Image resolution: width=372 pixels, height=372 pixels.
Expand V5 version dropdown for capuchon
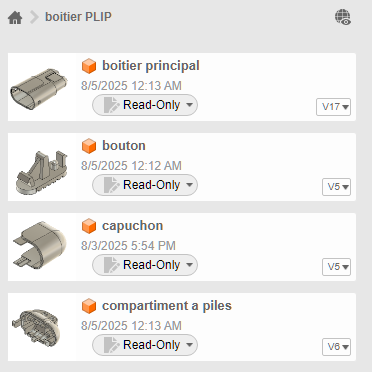(336, 267)
